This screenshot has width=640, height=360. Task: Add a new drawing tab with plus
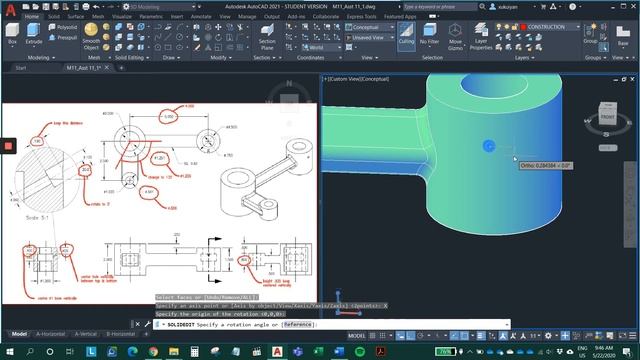pyautogui.click(x=121, y=68)
